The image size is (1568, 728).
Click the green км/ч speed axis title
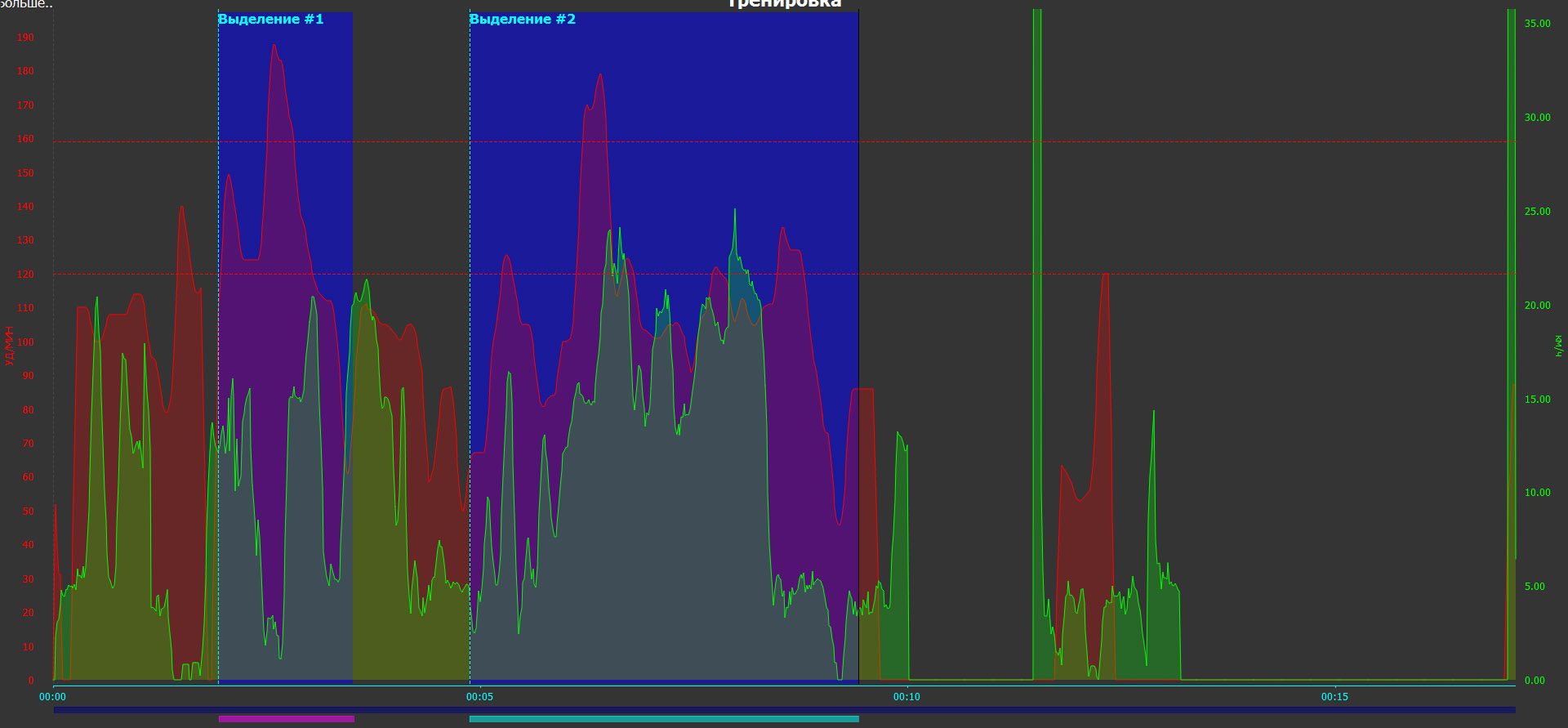pyautogui.click(x=1558, y=346)
